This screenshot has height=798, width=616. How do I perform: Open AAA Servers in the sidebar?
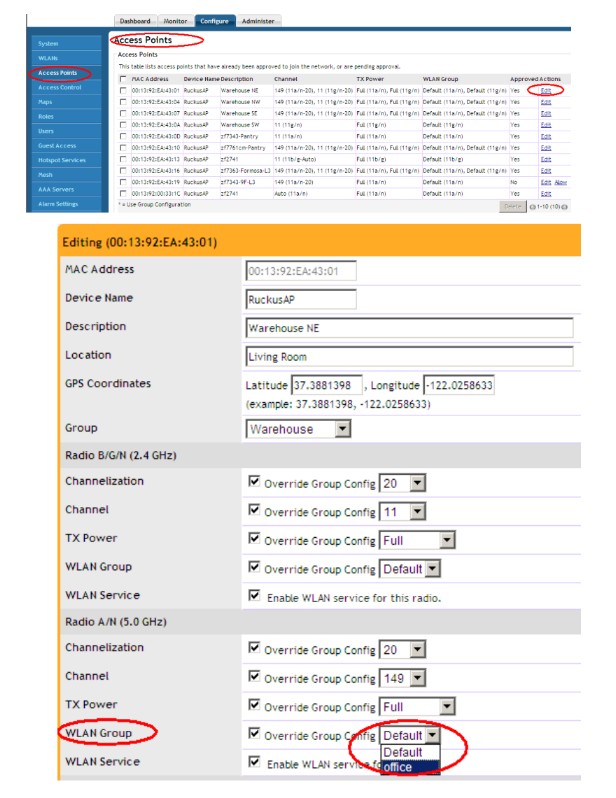[66, 189]
